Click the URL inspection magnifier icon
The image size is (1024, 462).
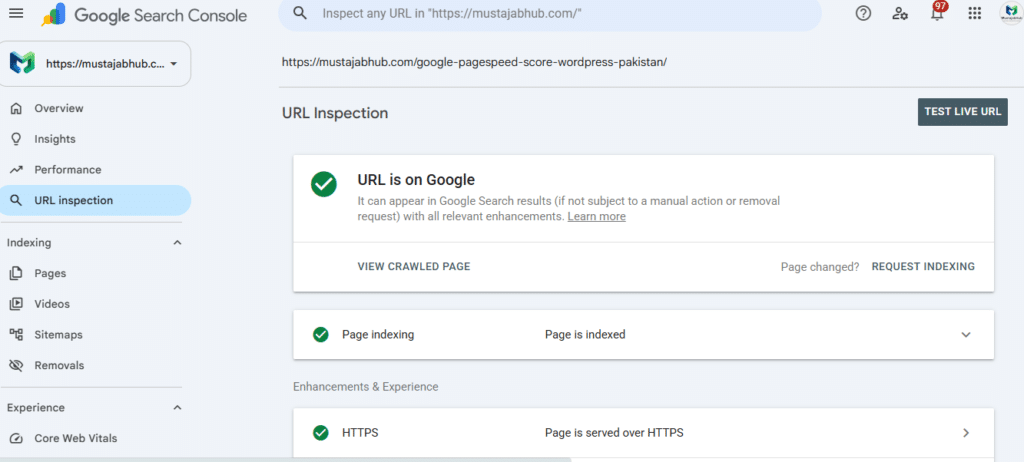[x=16, y=201]
